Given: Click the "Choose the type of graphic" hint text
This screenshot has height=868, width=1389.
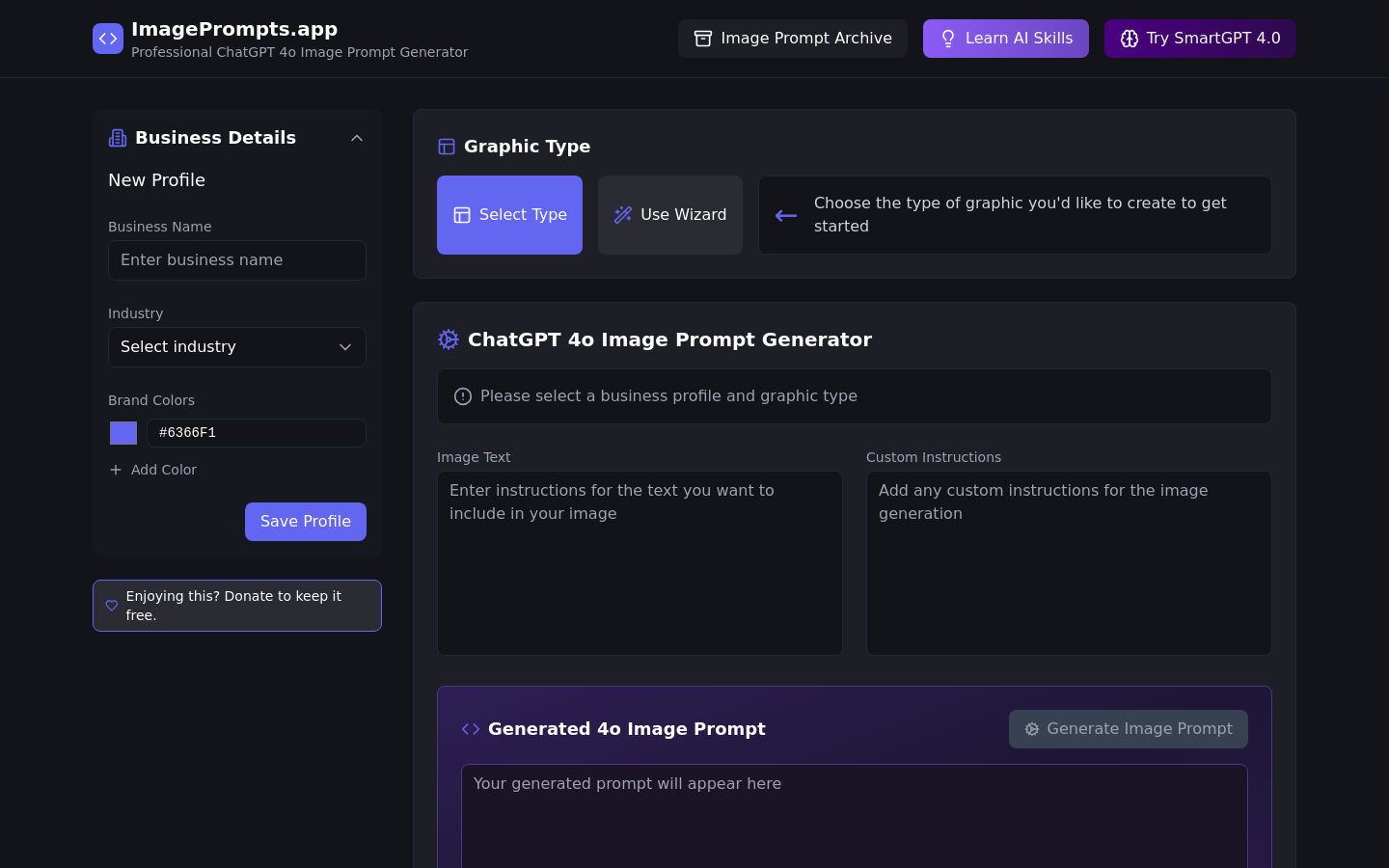Looking at the screenshot, I should 1021,215.
